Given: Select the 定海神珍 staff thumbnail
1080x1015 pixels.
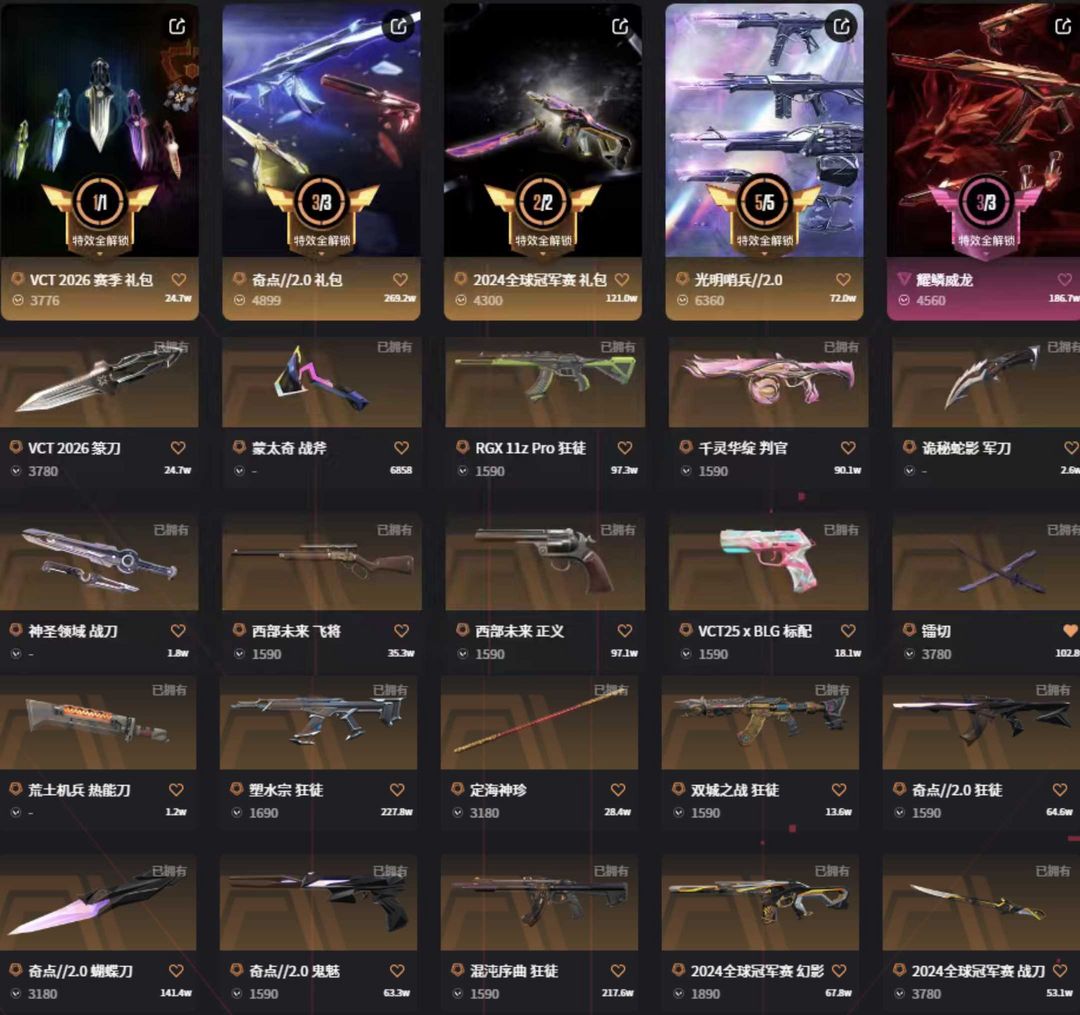Looking at the screenshot, I should coord(539,724).
